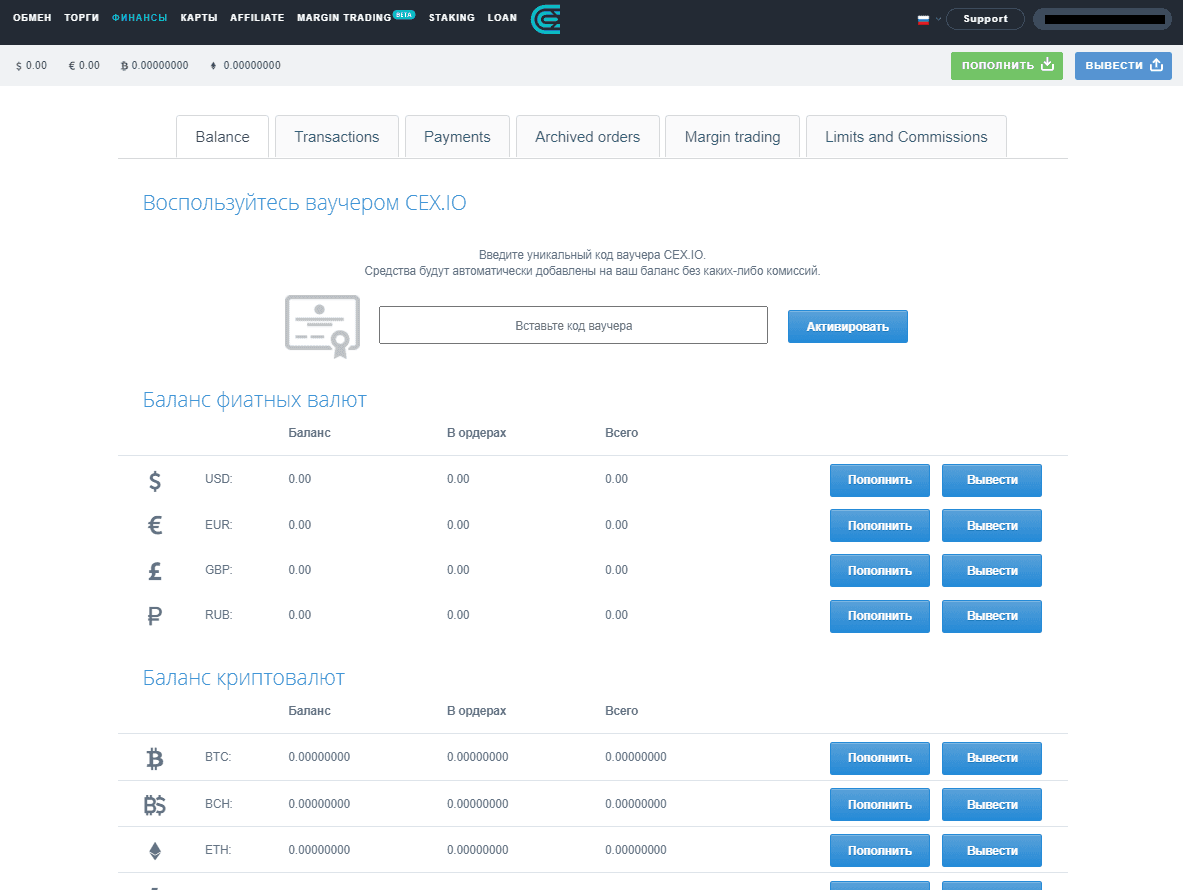
Task: Click Вывести in the USD row
Action: (x=992, y=480)
